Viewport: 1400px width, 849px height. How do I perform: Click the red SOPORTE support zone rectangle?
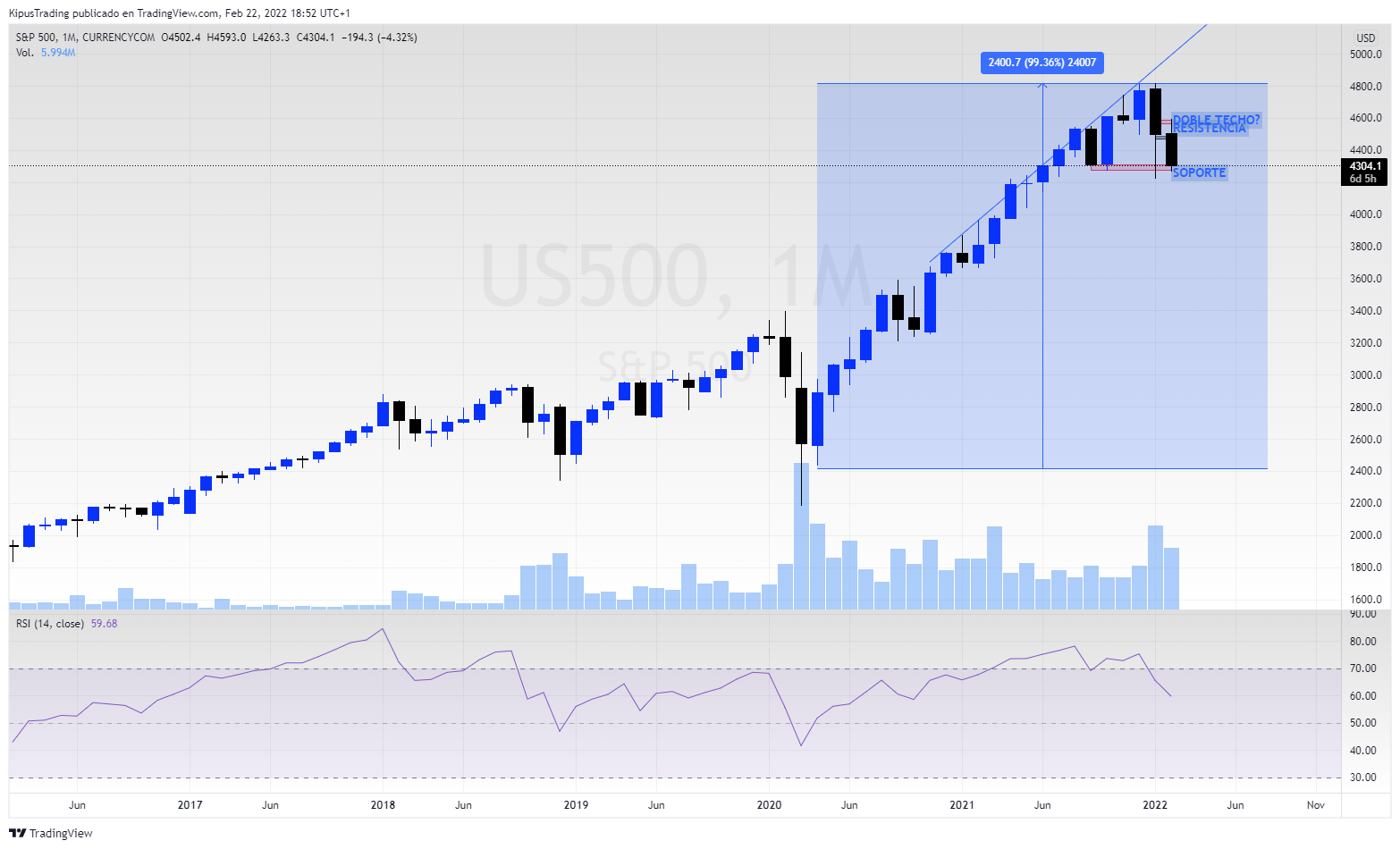(1131, 167)
